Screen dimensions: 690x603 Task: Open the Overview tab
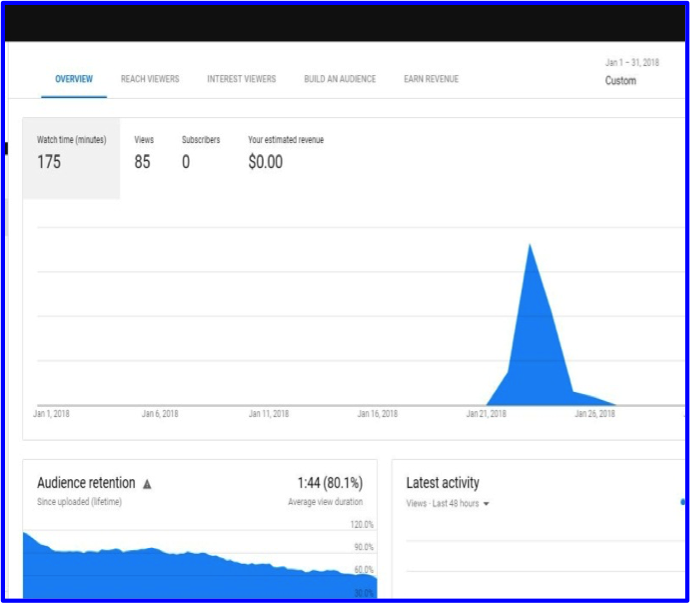(x=74, y=79)
